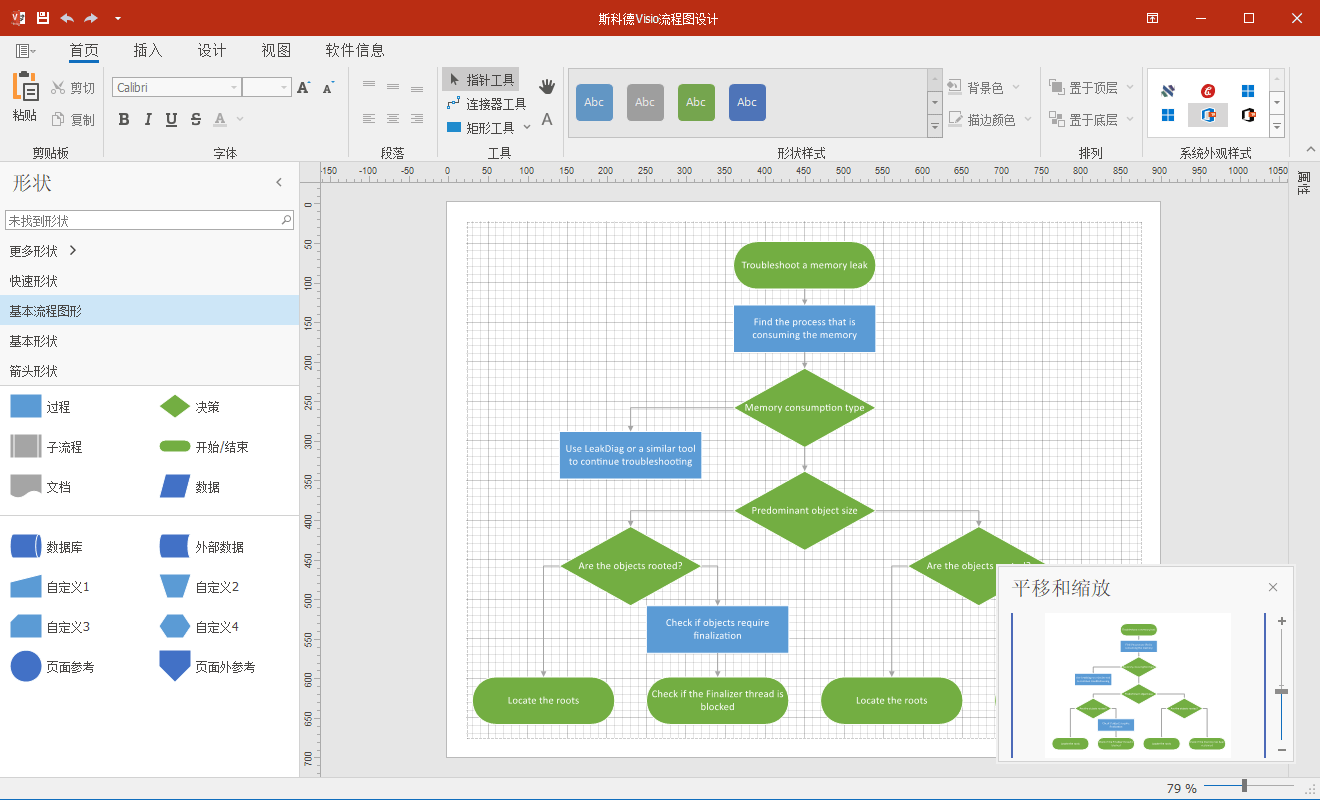Select the Pan hand tool icon
Viewport: 1320px width, 800px height.
tap(547, 87)
